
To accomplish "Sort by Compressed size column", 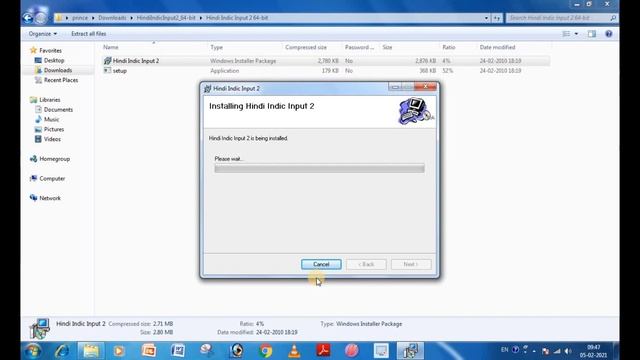I will point(306,47).
